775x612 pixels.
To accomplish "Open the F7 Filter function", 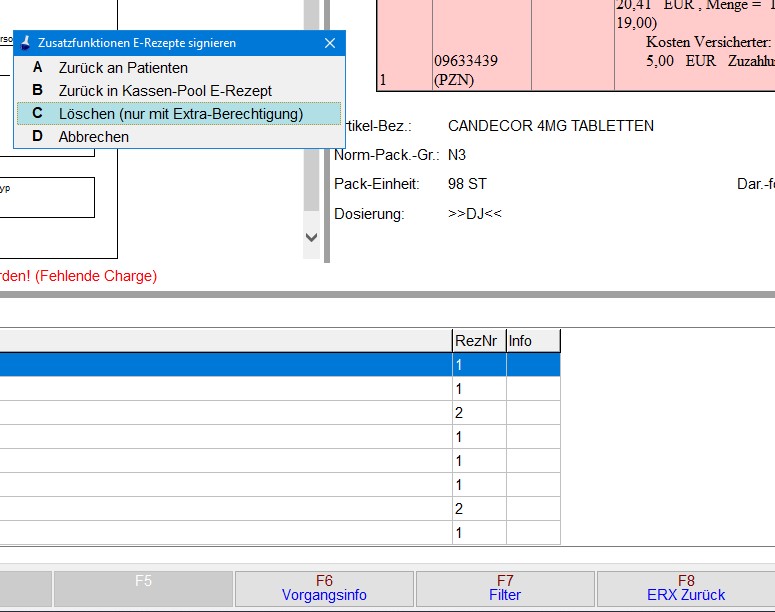I will tap(505, 588).
